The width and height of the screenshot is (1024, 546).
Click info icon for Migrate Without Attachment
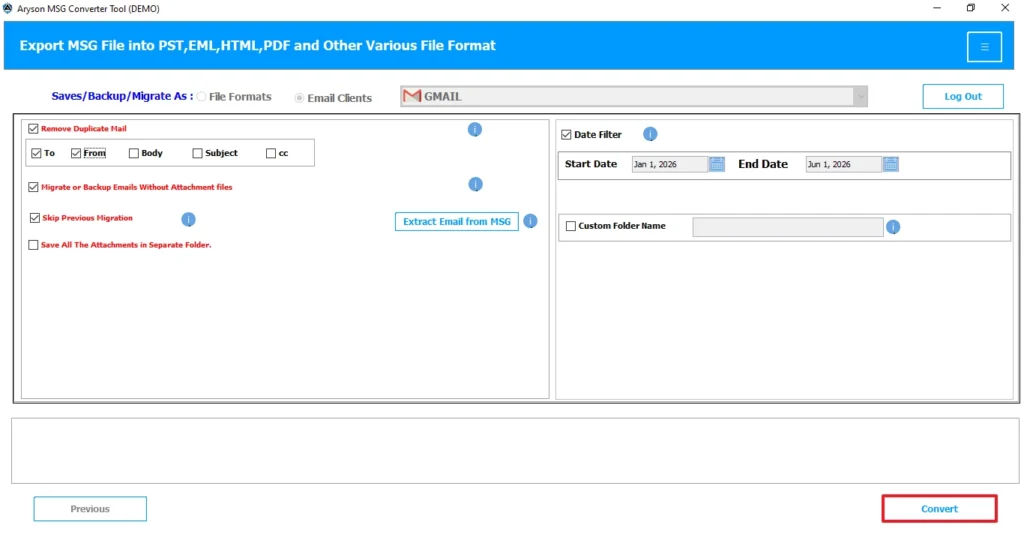tap(475, 184)
